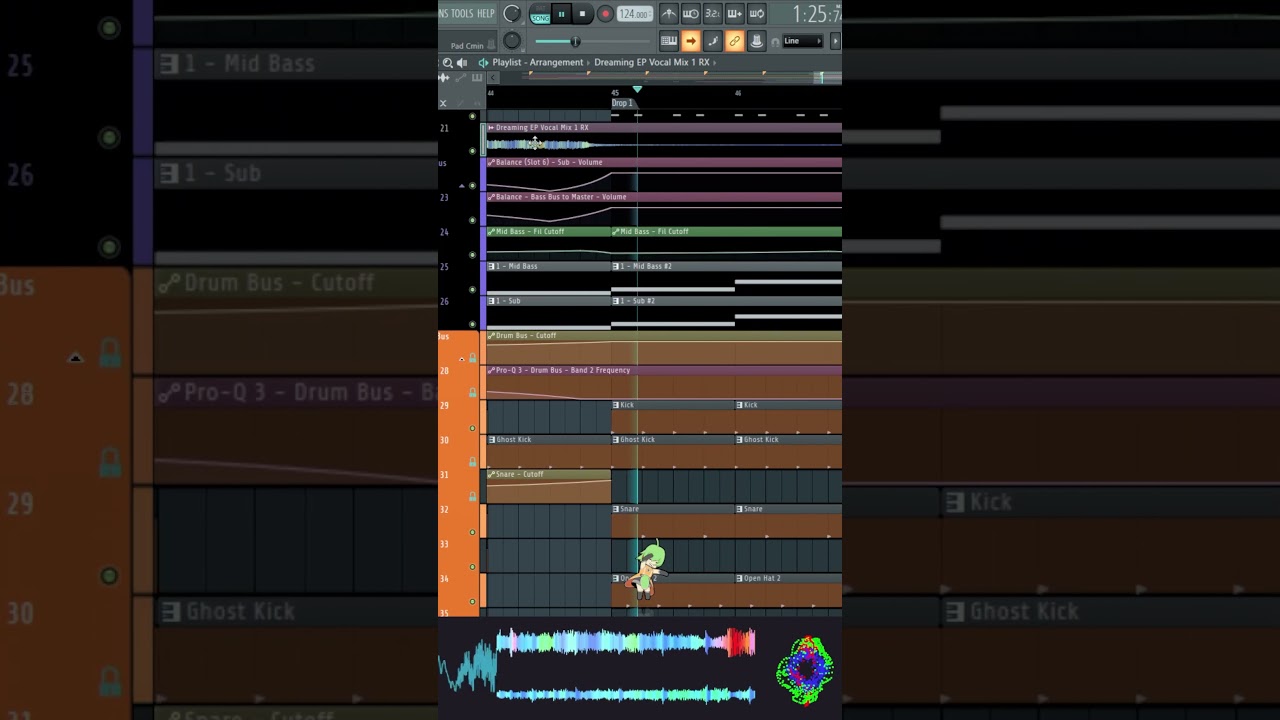Toggle the metronome icon
Image resolution: width=1280 pixels, height=720 pixels.
(669, 14)
